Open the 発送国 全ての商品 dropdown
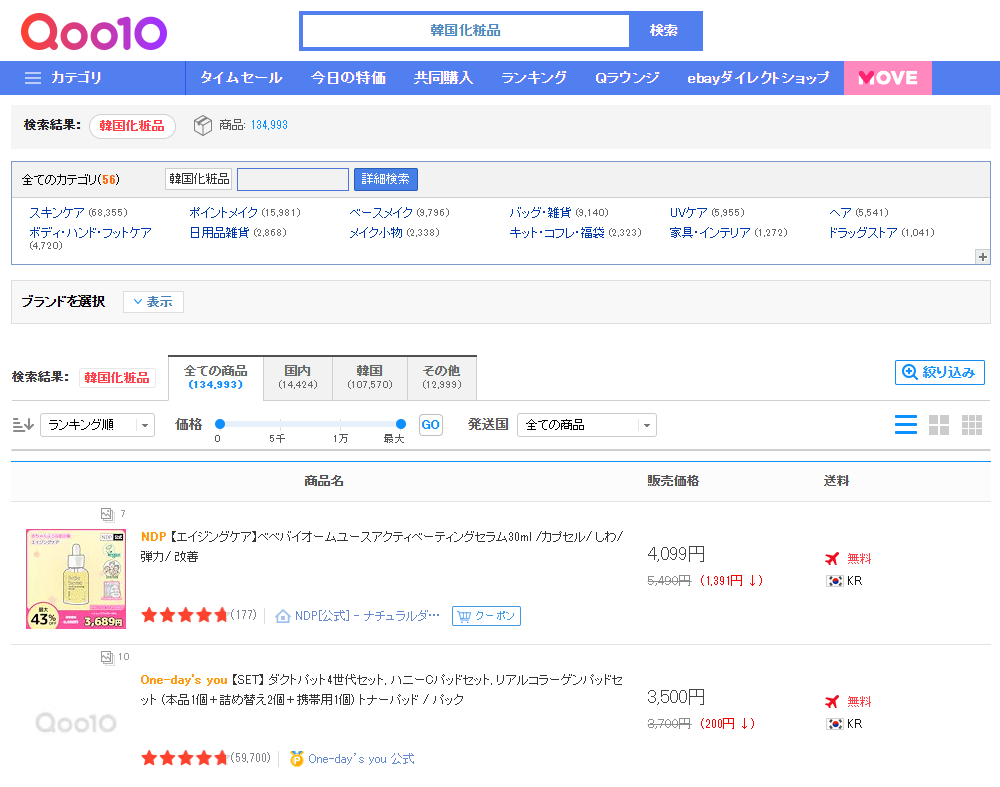Image resolution: width=1000 pixels, height=787 pixels. 586,425
